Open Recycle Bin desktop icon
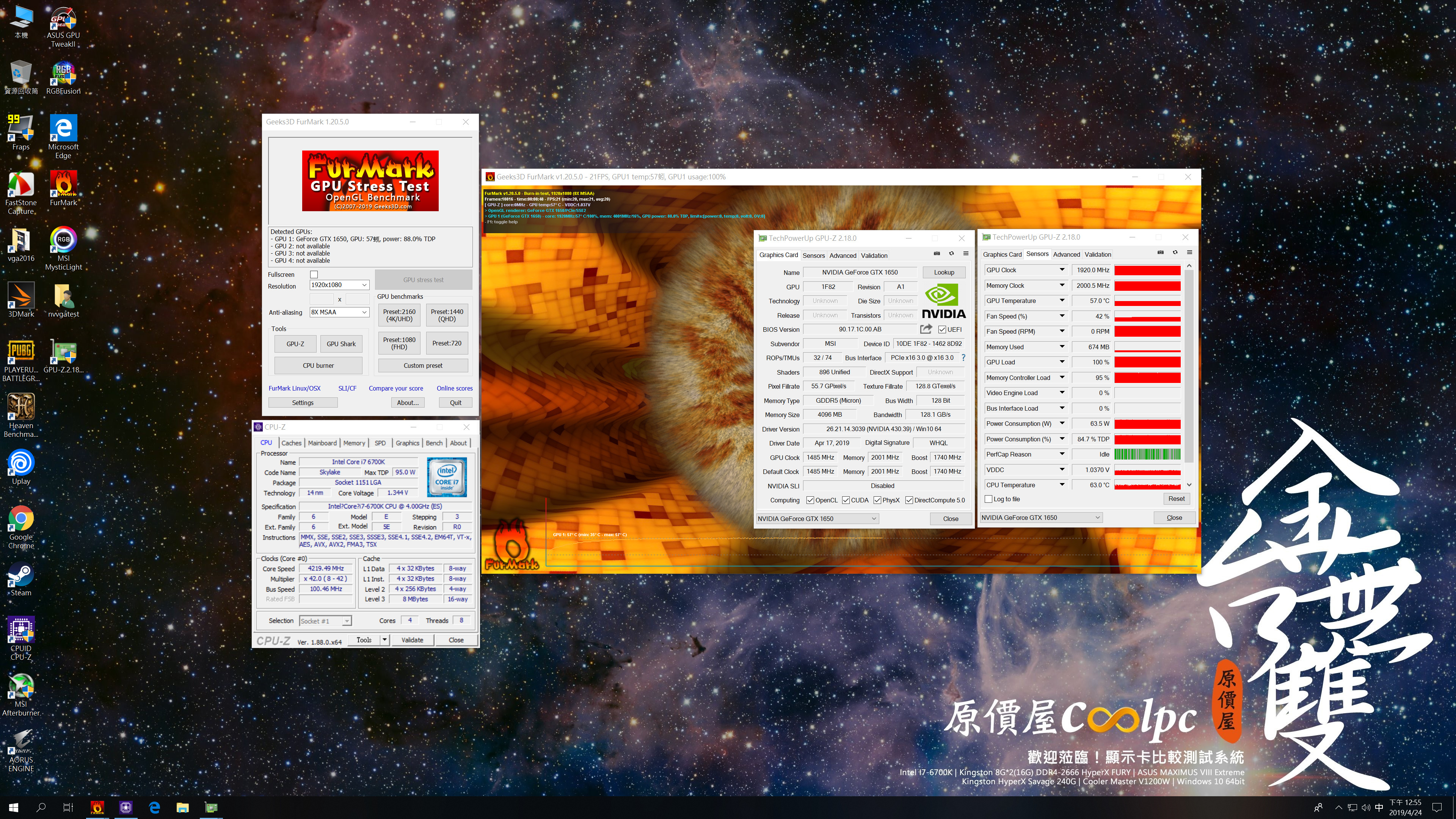The image size is (1456, 819). pos(21,77)
